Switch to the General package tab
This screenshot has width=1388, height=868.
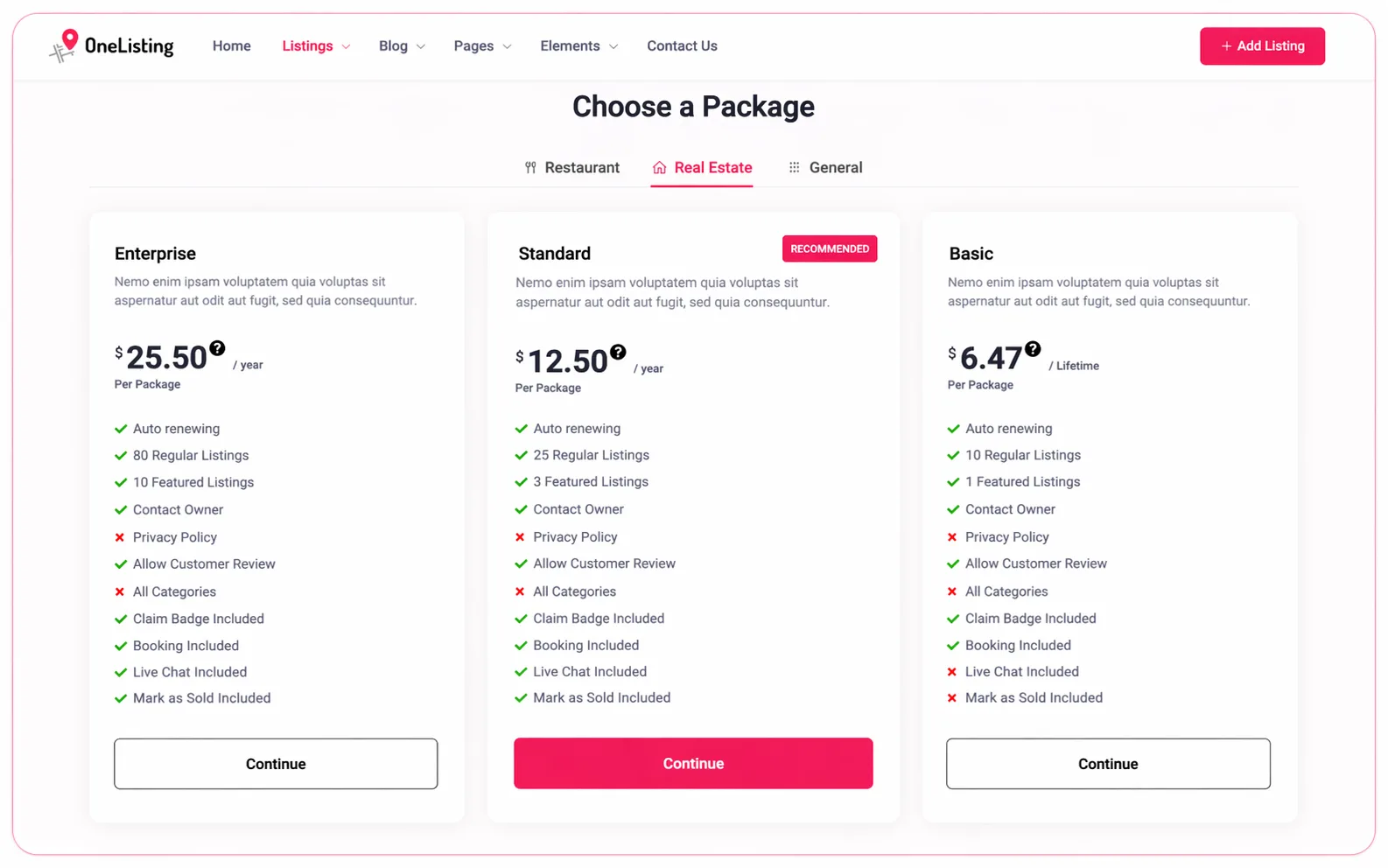click(825, 167)
